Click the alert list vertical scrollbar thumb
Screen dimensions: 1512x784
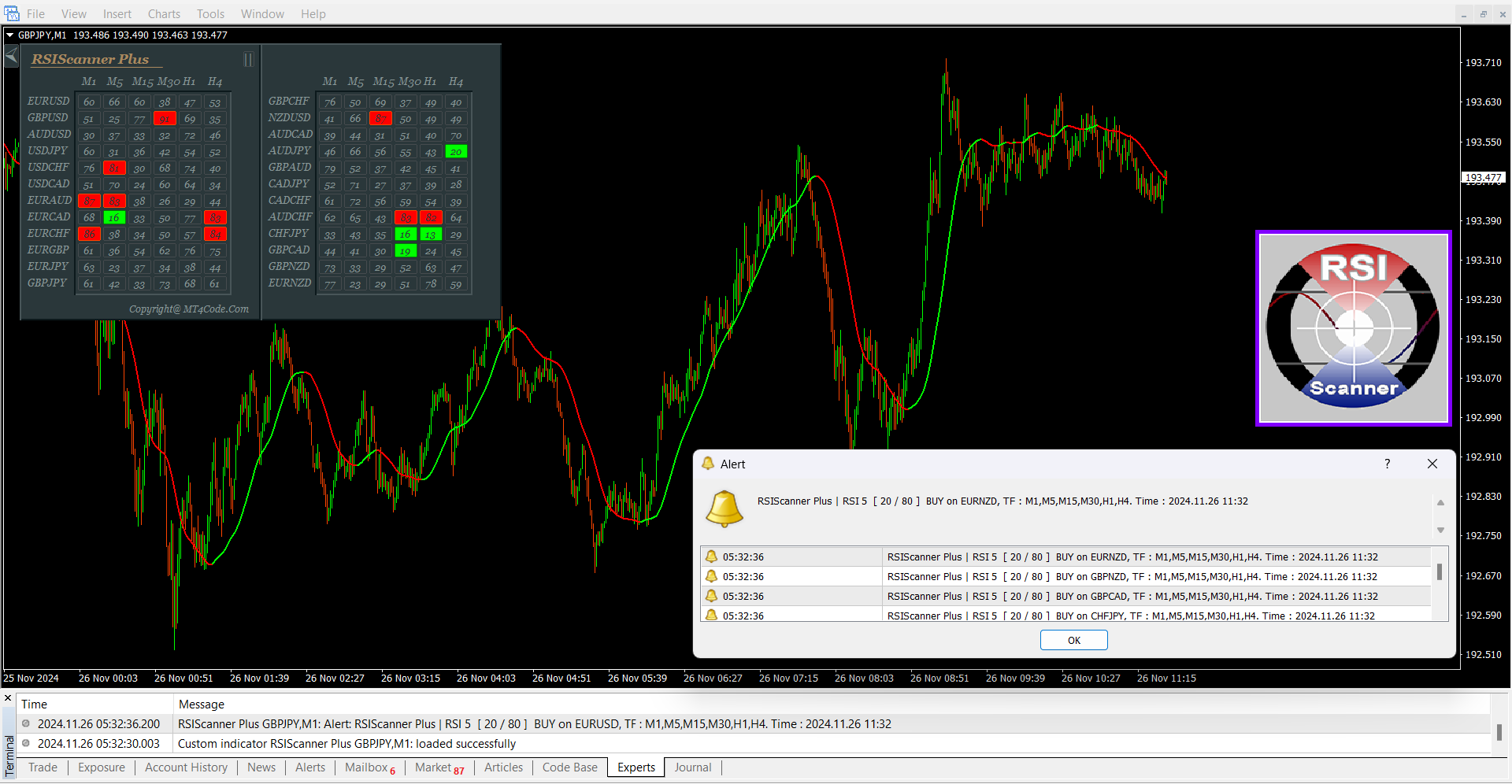point(1440,571)
